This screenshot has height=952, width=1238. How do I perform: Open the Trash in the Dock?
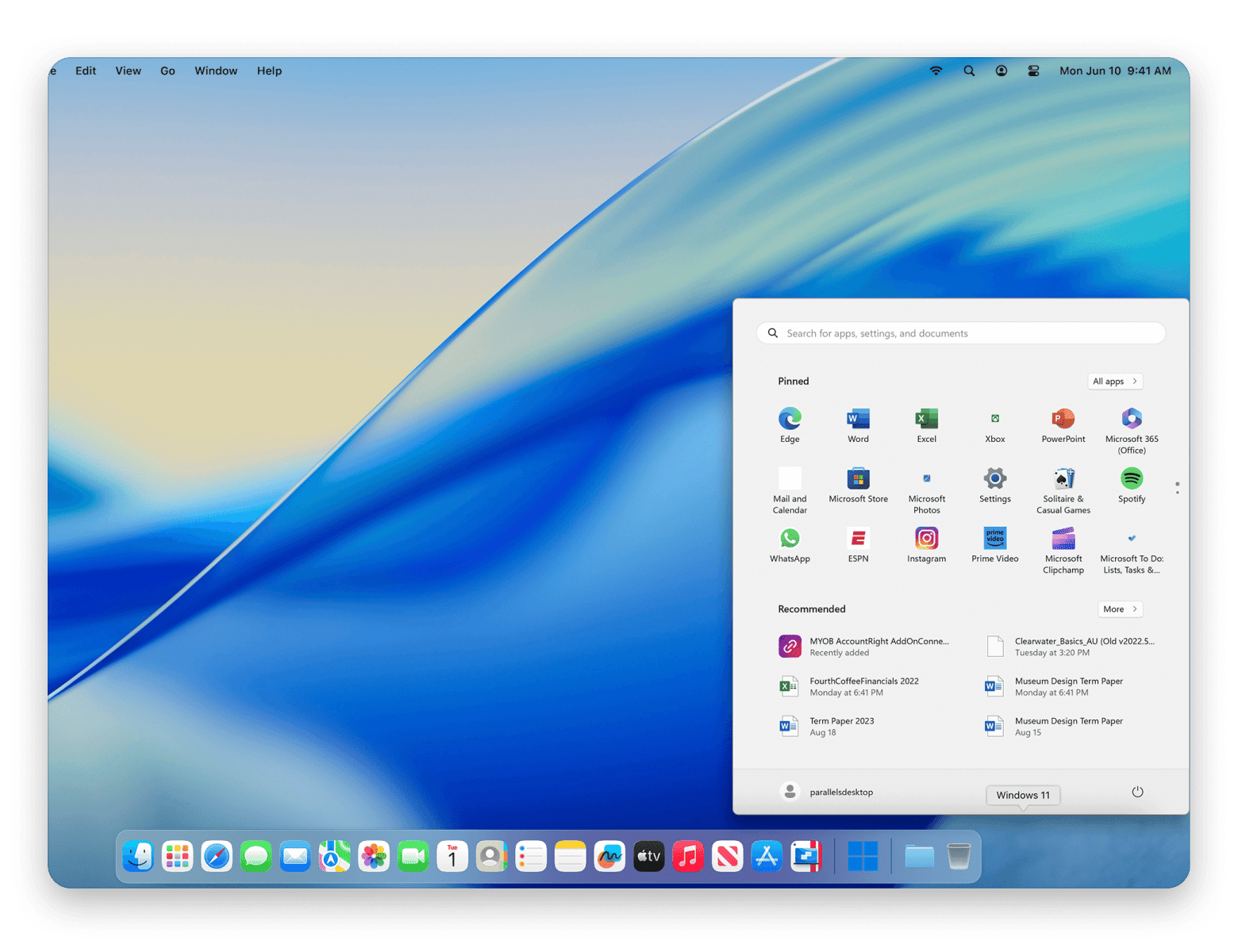click(959, 856)
